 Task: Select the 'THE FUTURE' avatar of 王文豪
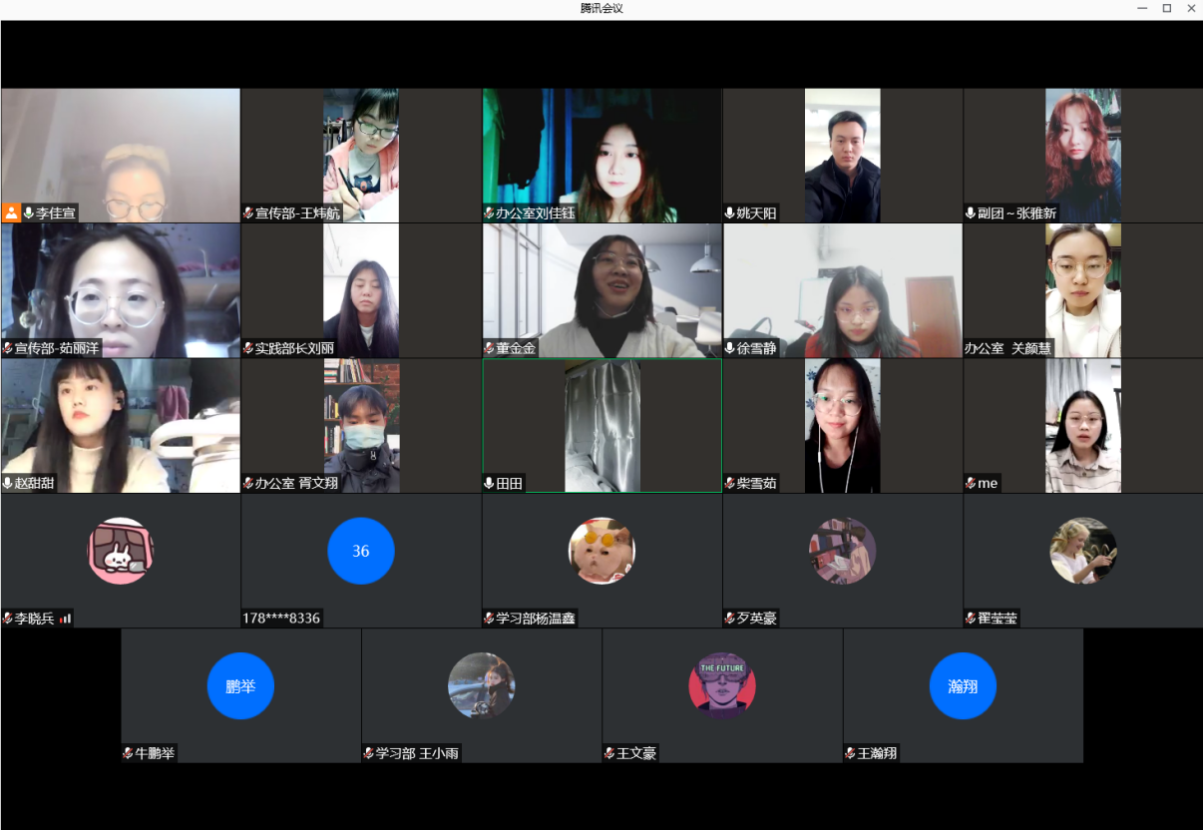(721, 686)
